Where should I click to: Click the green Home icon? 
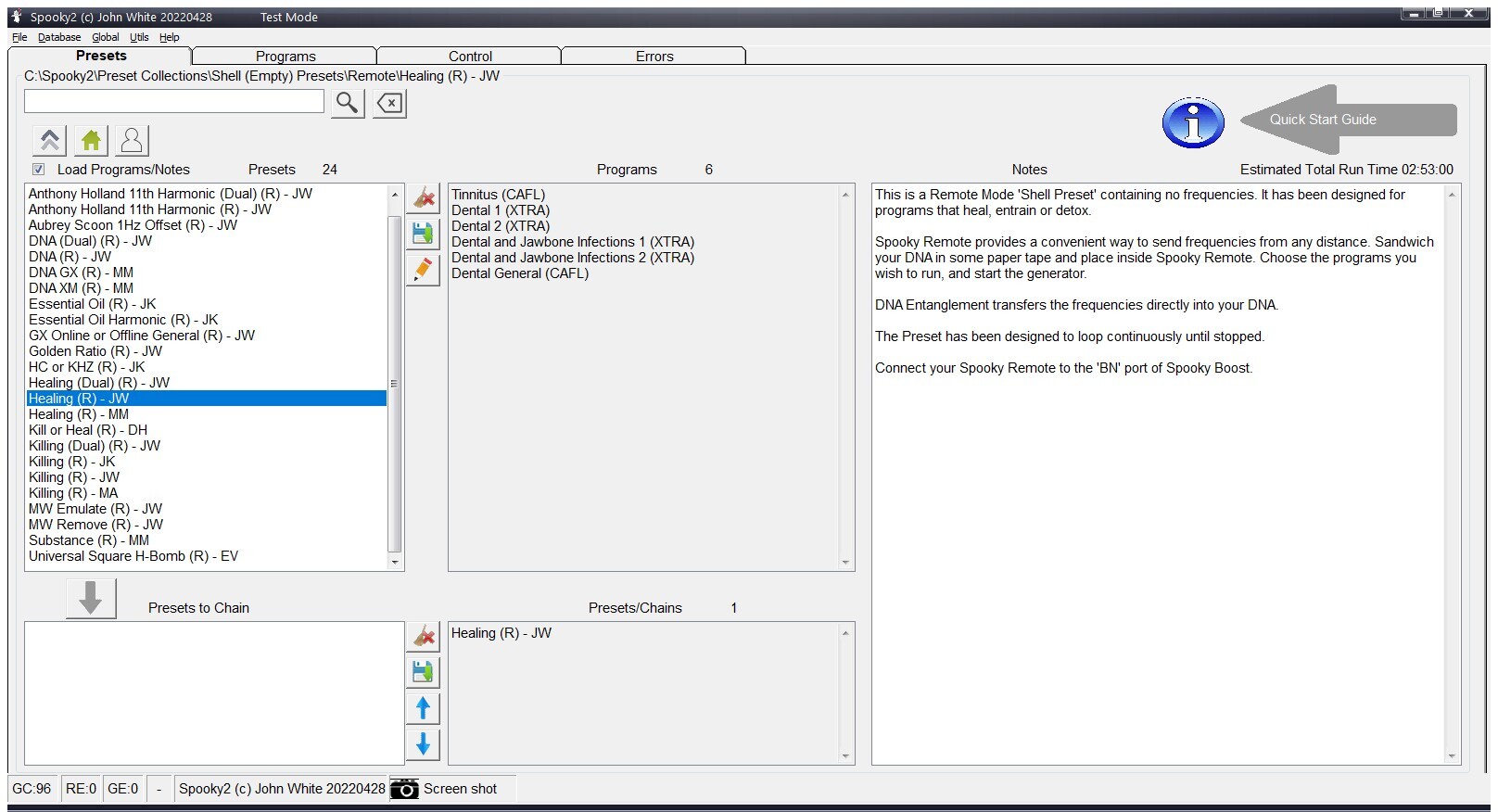click(91, 141)
